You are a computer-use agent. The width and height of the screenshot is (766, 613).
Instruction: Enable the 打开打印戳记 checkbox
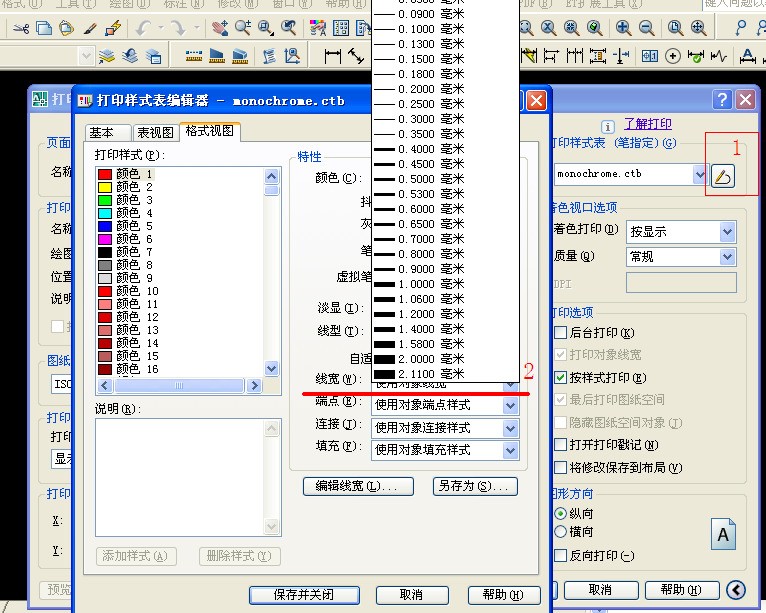coord(560,445)
